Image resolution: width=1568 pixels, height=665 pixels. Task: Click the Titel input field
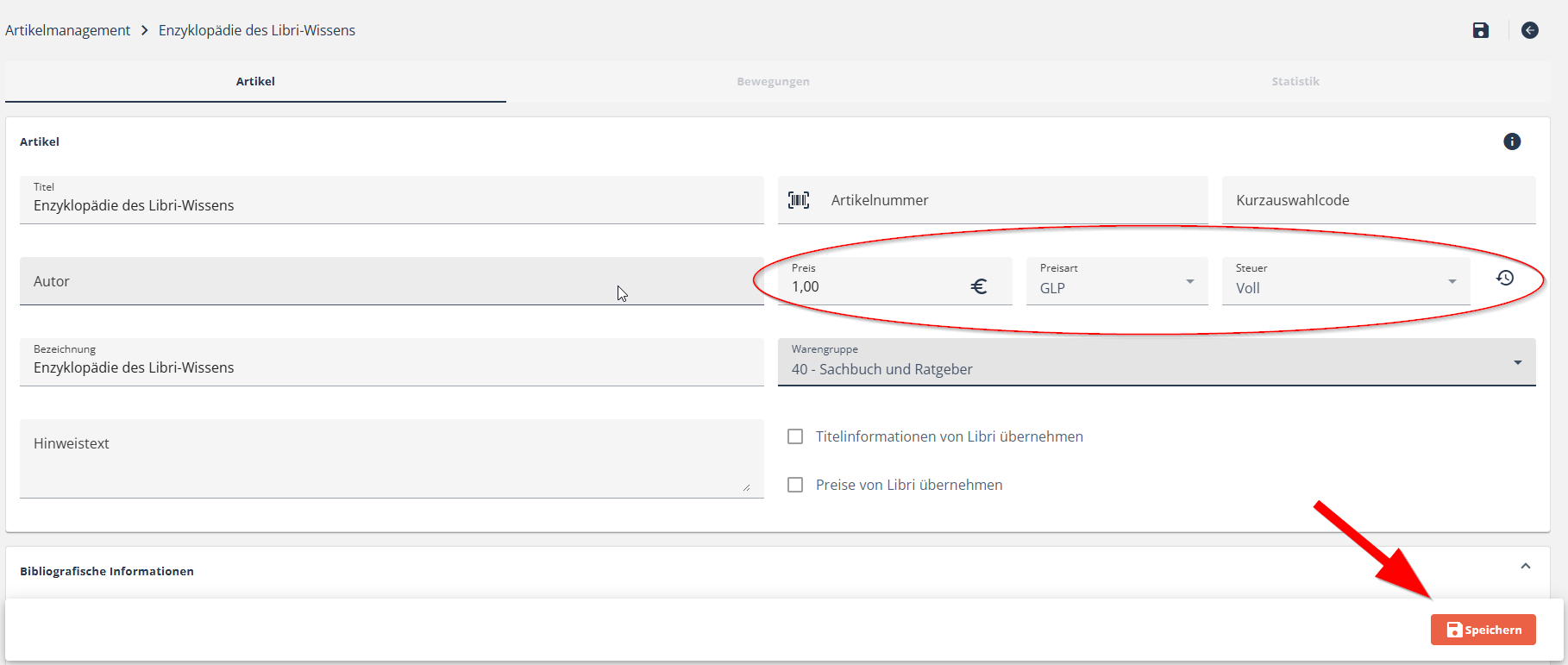[392, 200]
